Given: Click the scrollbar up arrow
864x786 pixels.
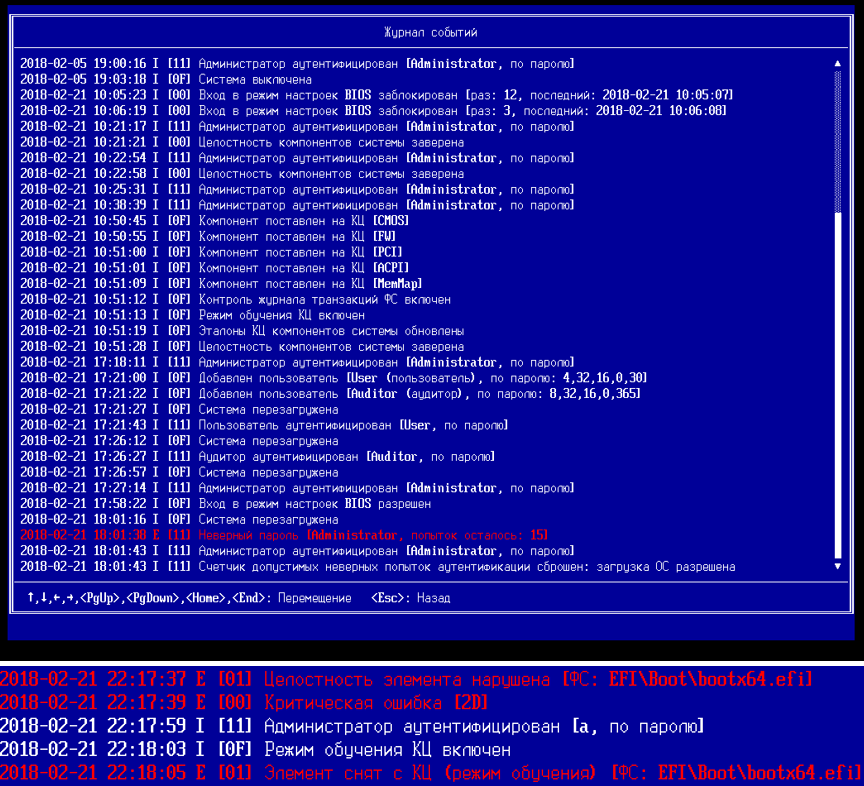Looking at the screenshot, I should (838, 63).
